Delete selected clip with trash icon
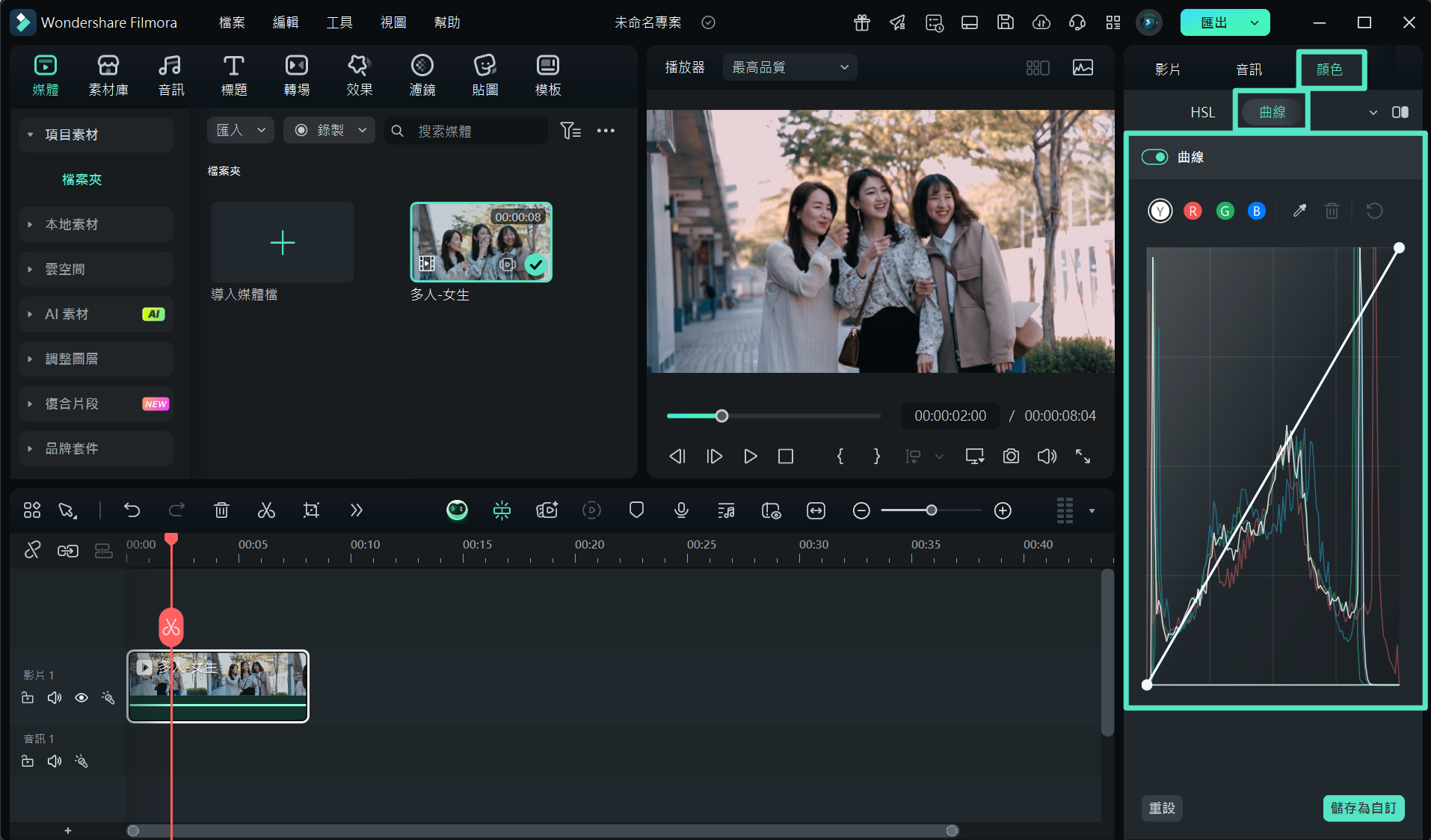The height and width of the screenshot is (840, 1431). 221,510
